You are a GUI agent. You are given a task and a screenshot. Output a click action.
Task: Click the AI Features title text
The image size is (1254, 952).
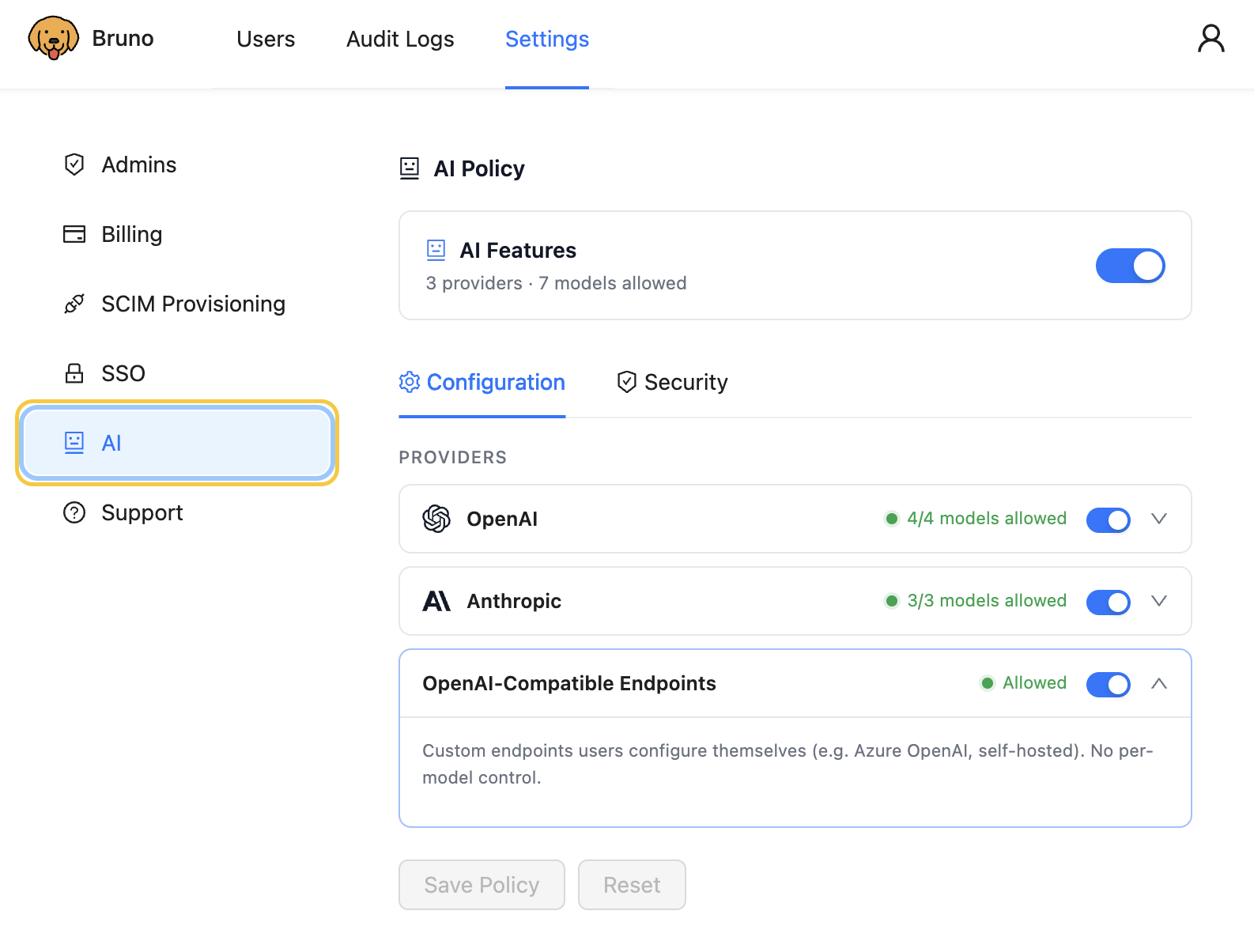(x=518, y=250)
